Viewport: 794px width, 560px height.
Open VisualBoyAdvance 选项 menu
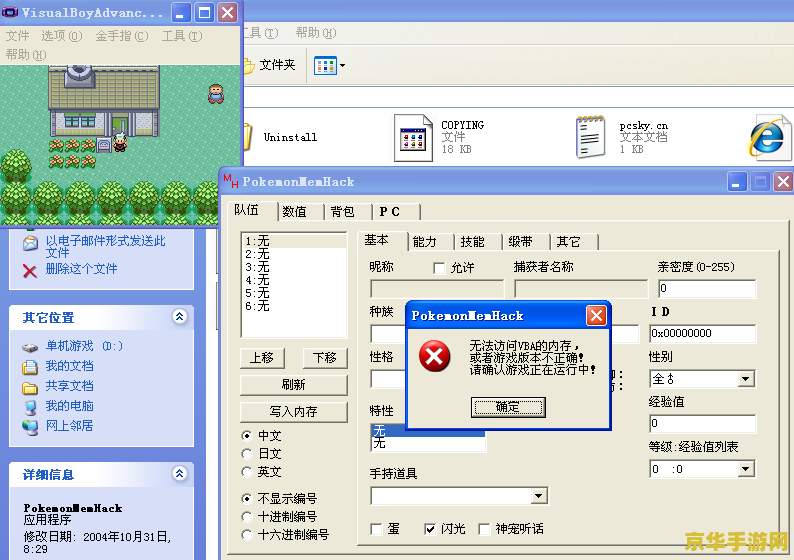click(61, 36)
